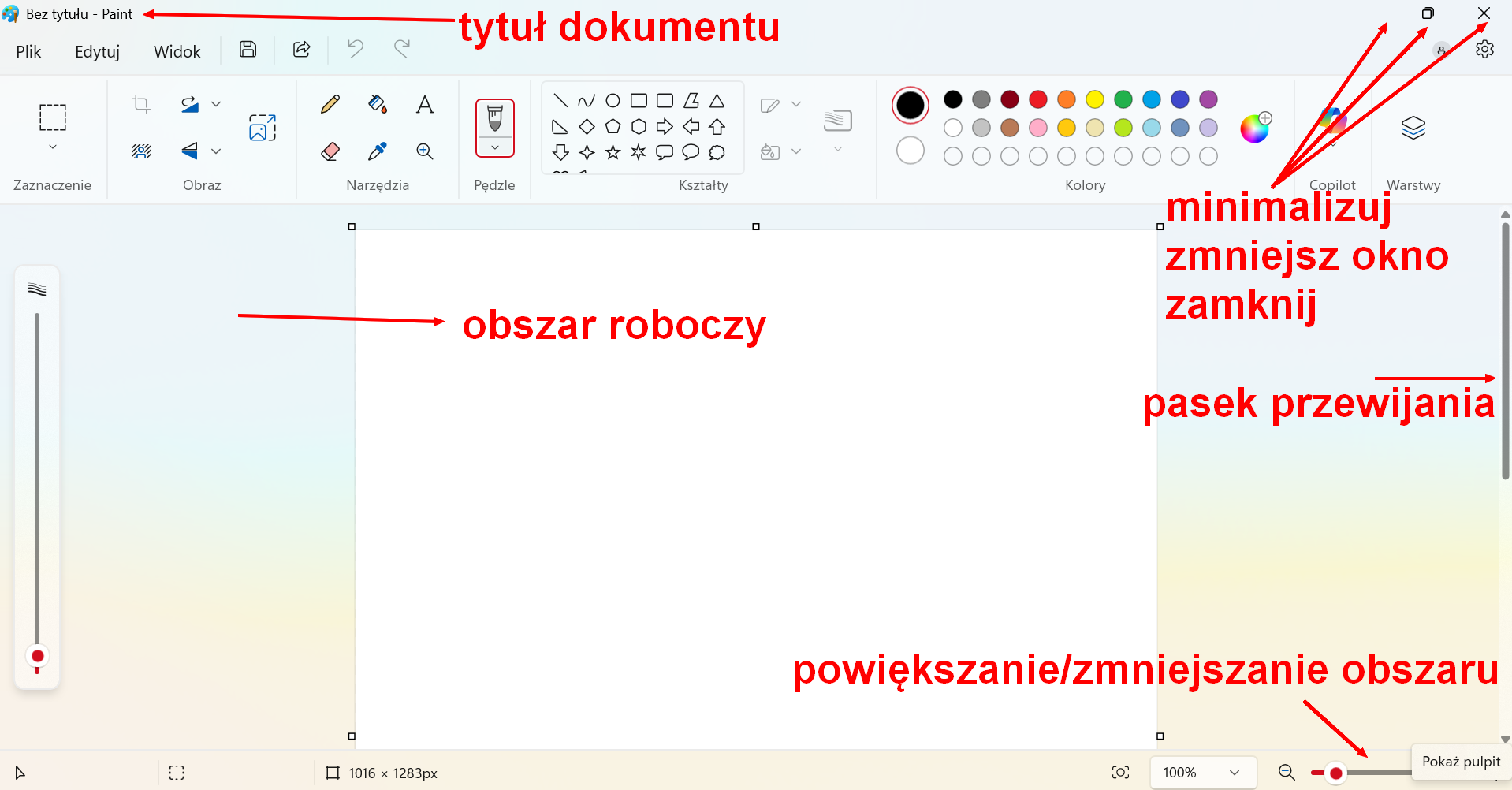Select the Color picker eyedropper tool
The image size is (1512, 790).
click(378, 151)
